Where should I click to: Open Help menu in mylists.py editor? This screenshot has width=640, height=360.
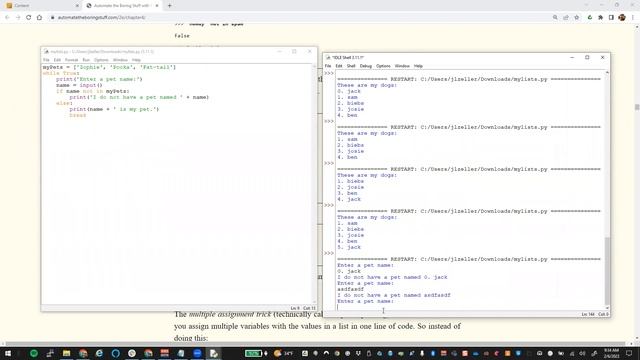[136, 60]
